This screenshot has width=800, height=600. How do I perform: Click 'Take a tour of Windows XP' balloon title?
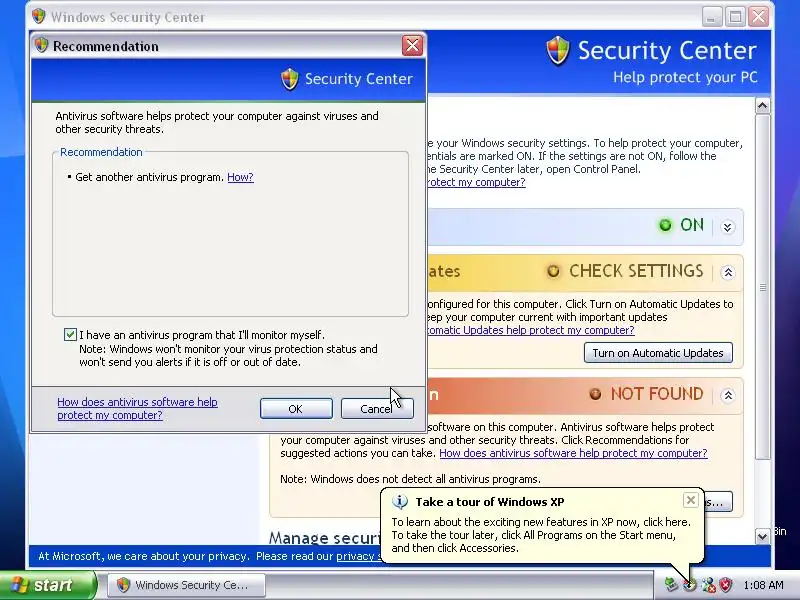490,502
